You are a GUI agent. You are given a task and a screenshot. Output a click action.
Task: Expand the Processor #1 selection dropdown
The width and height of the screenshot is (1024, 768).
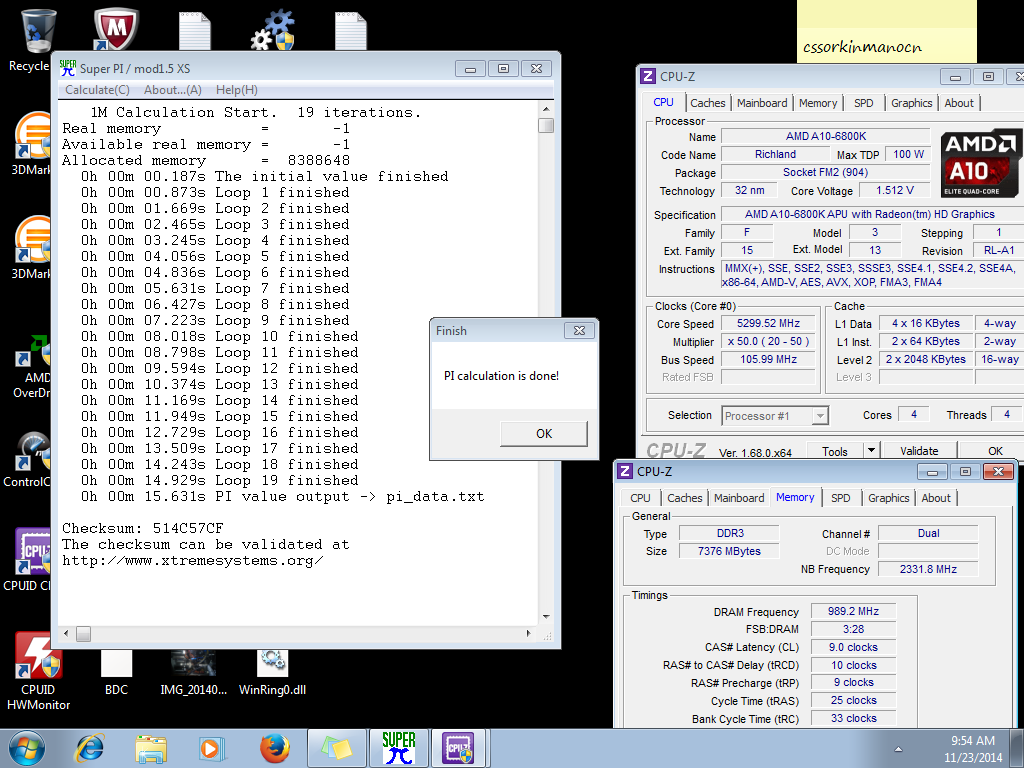click(x=820, y=416)
